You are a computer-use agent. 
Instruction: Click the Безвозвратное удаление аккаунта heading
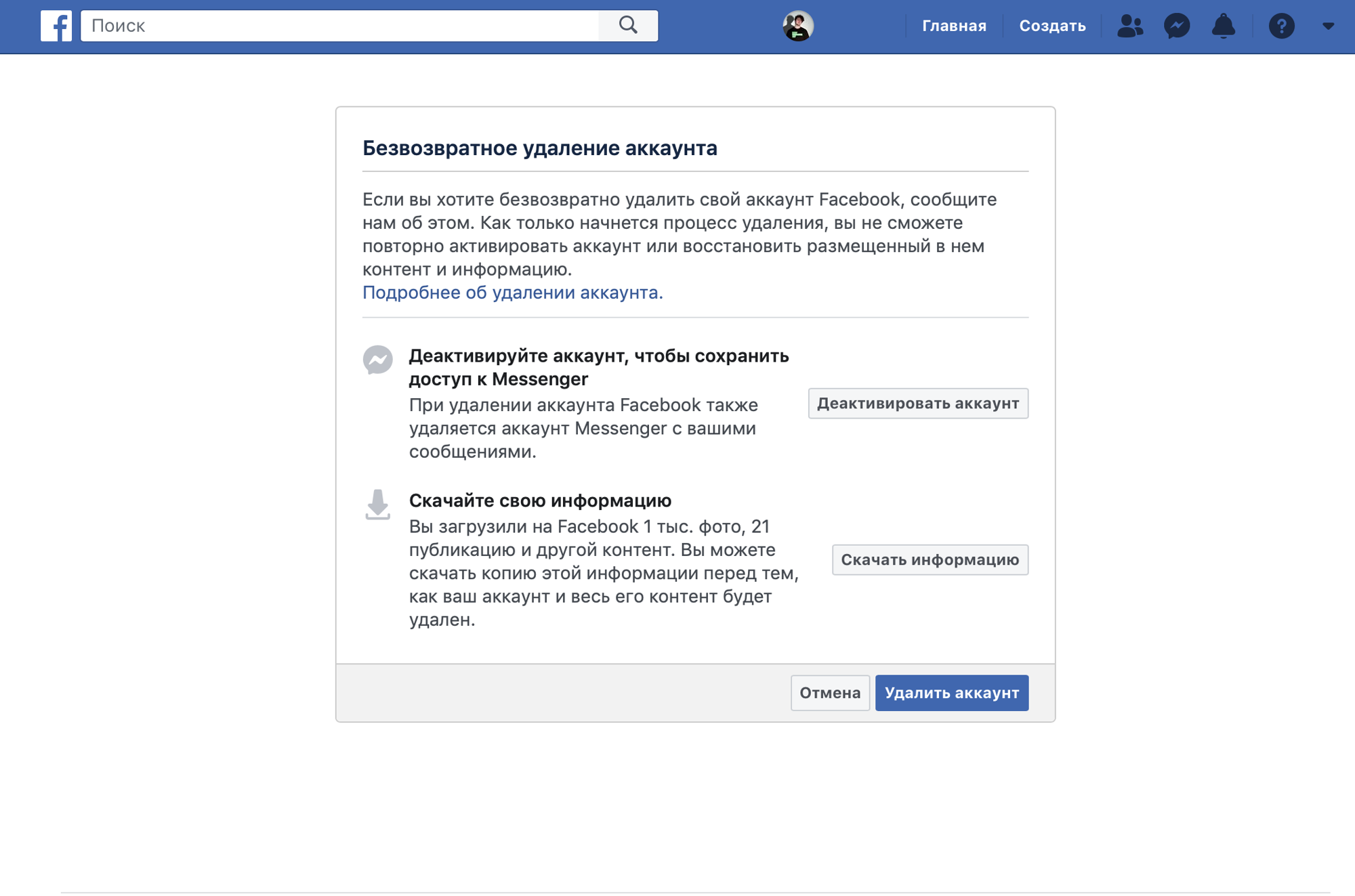(x=539, y=148)
